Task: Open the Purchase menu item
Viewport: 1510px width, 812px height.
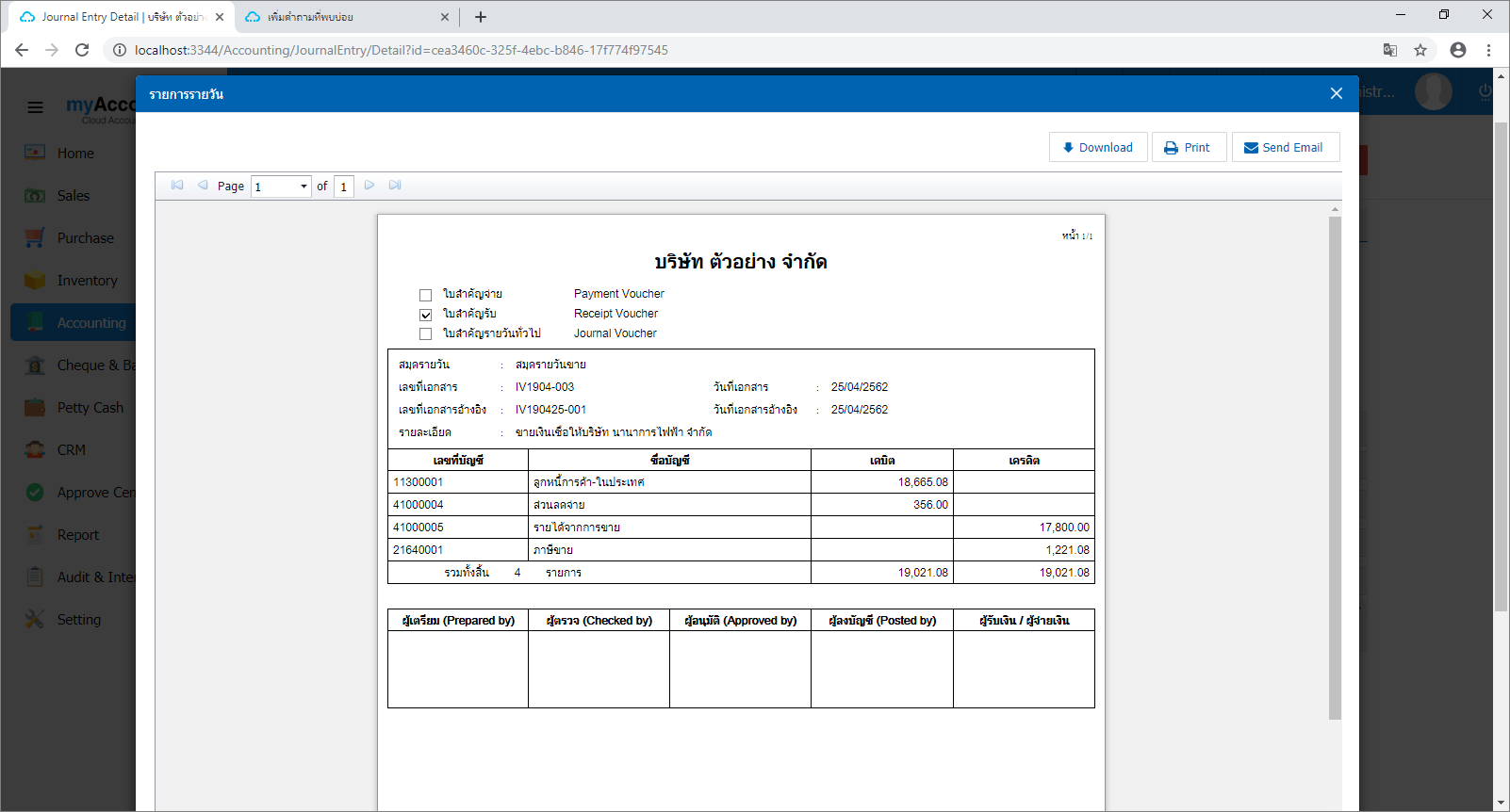Action: point(85,238)
